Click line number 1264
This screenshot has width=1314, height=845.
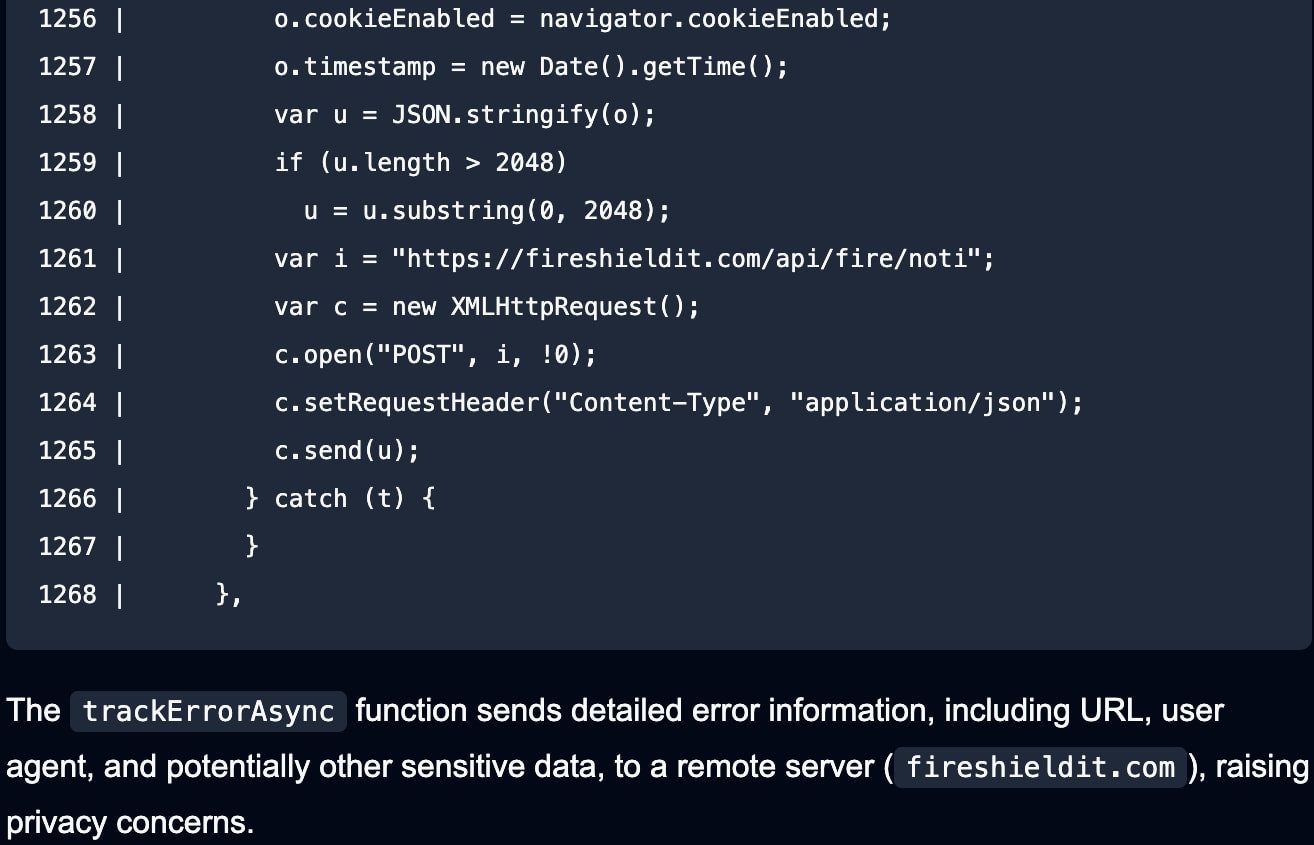67,402
